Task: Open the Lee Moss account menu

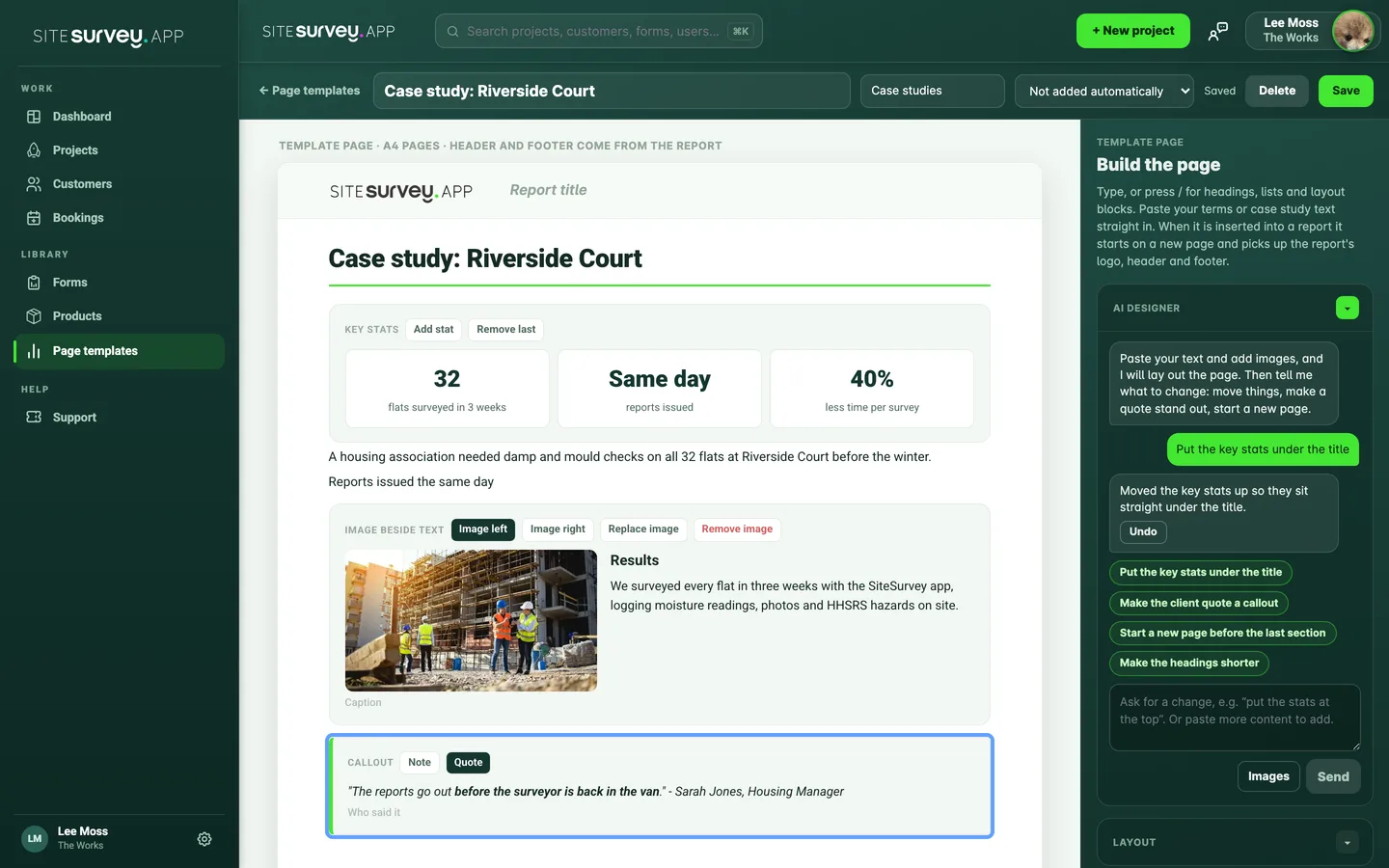Action: [1313, 31]
